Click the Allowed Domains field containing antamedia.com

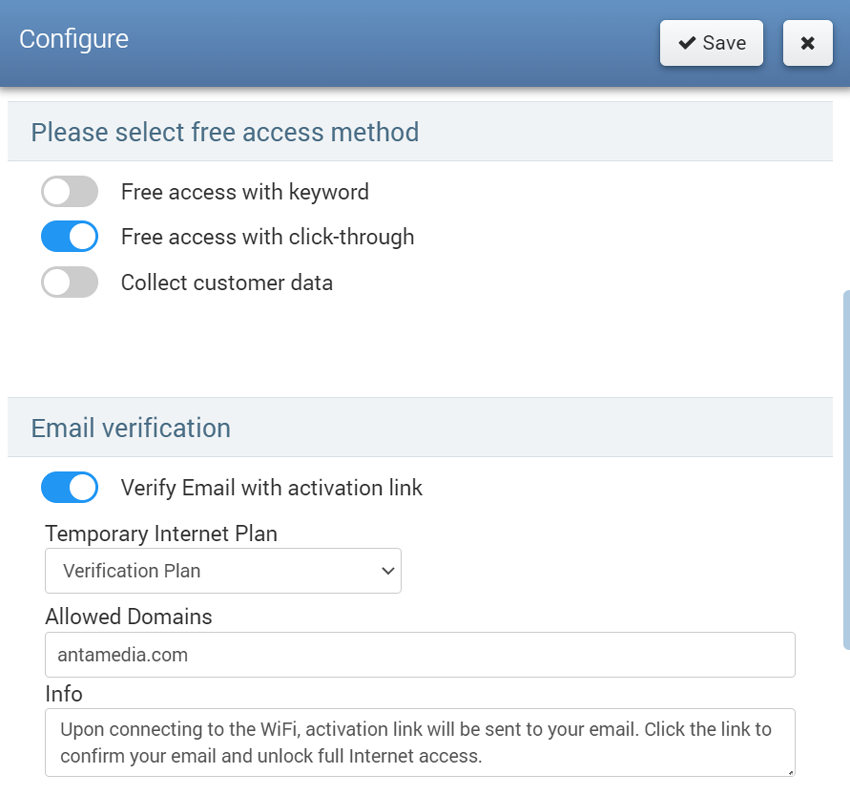(x=420, y=655)
